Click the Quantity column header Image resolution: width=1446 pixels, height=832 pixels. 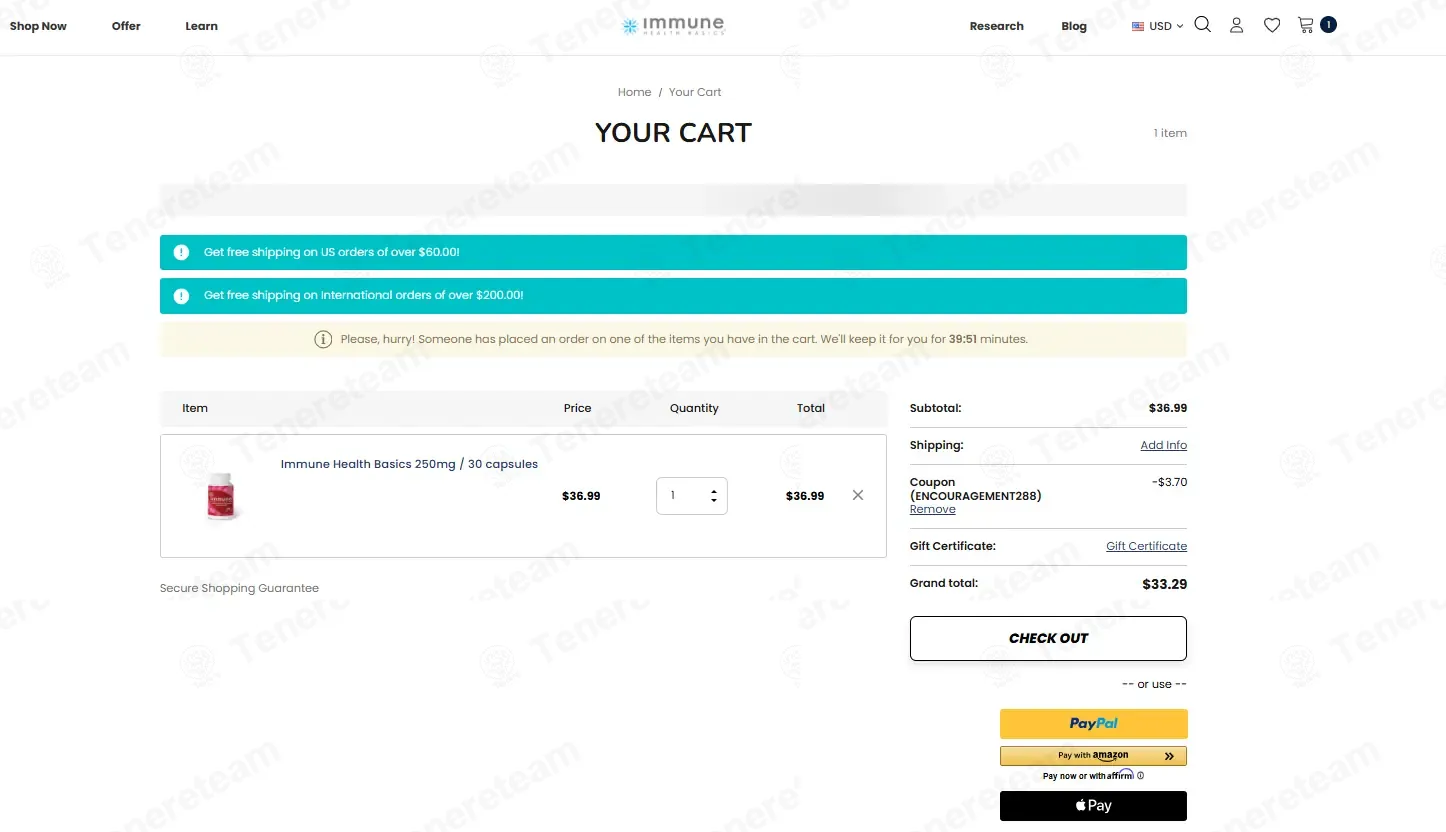coord(694,408)
